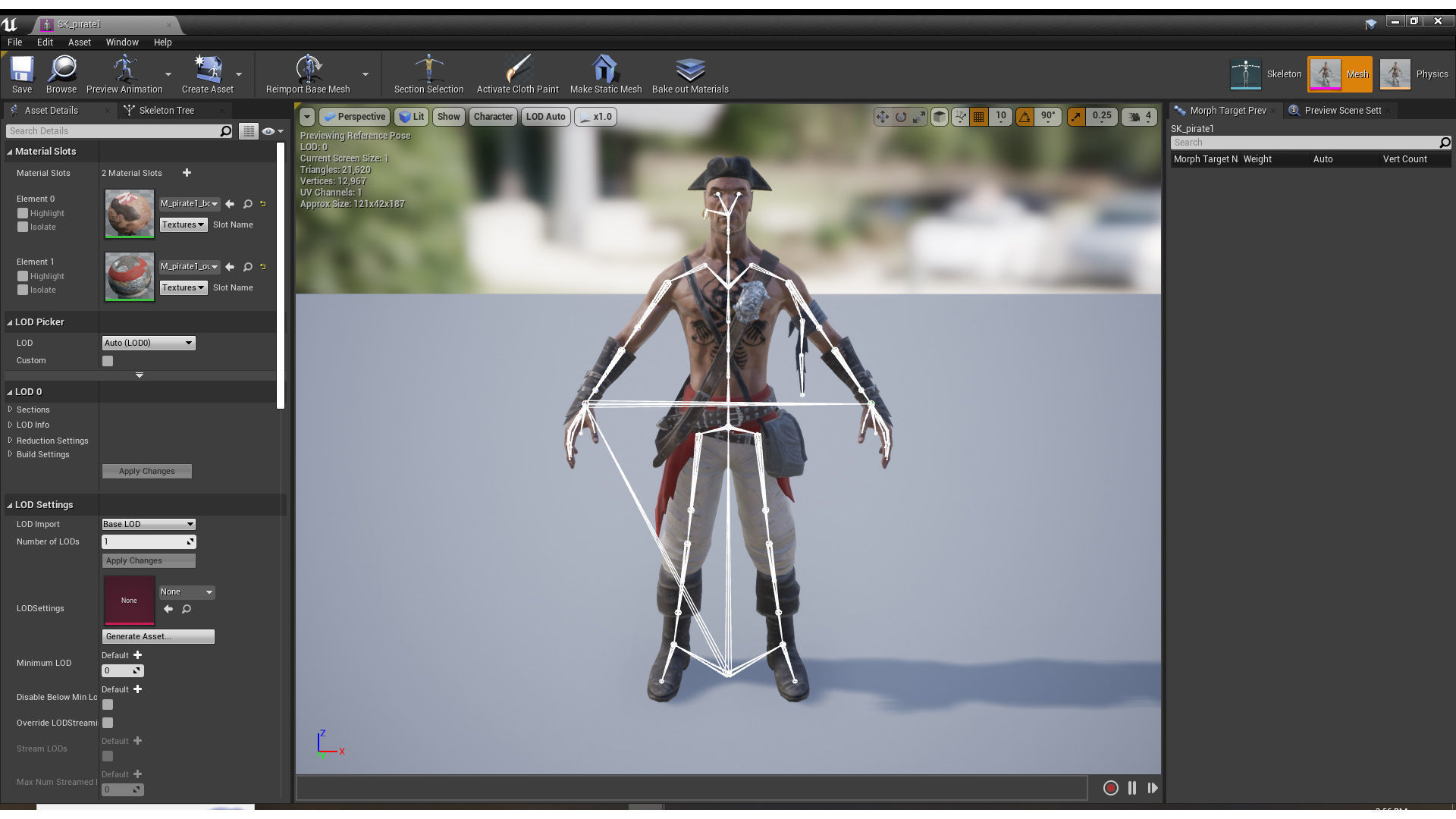Select the translate gizmo in viewport toolbar
1456x819 pixels.
click(882, 117)
